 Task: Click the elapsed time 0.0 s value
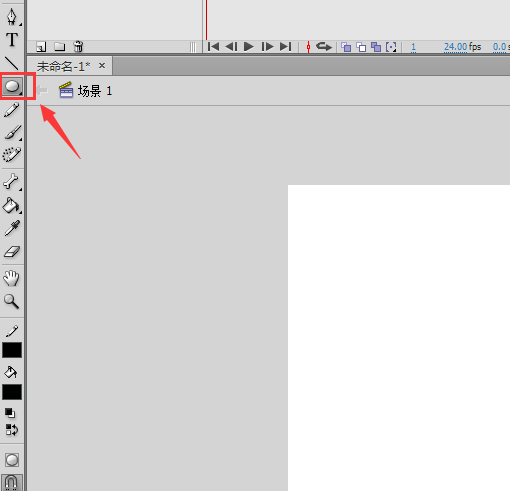pyautogui.click(x=501, y=47)
